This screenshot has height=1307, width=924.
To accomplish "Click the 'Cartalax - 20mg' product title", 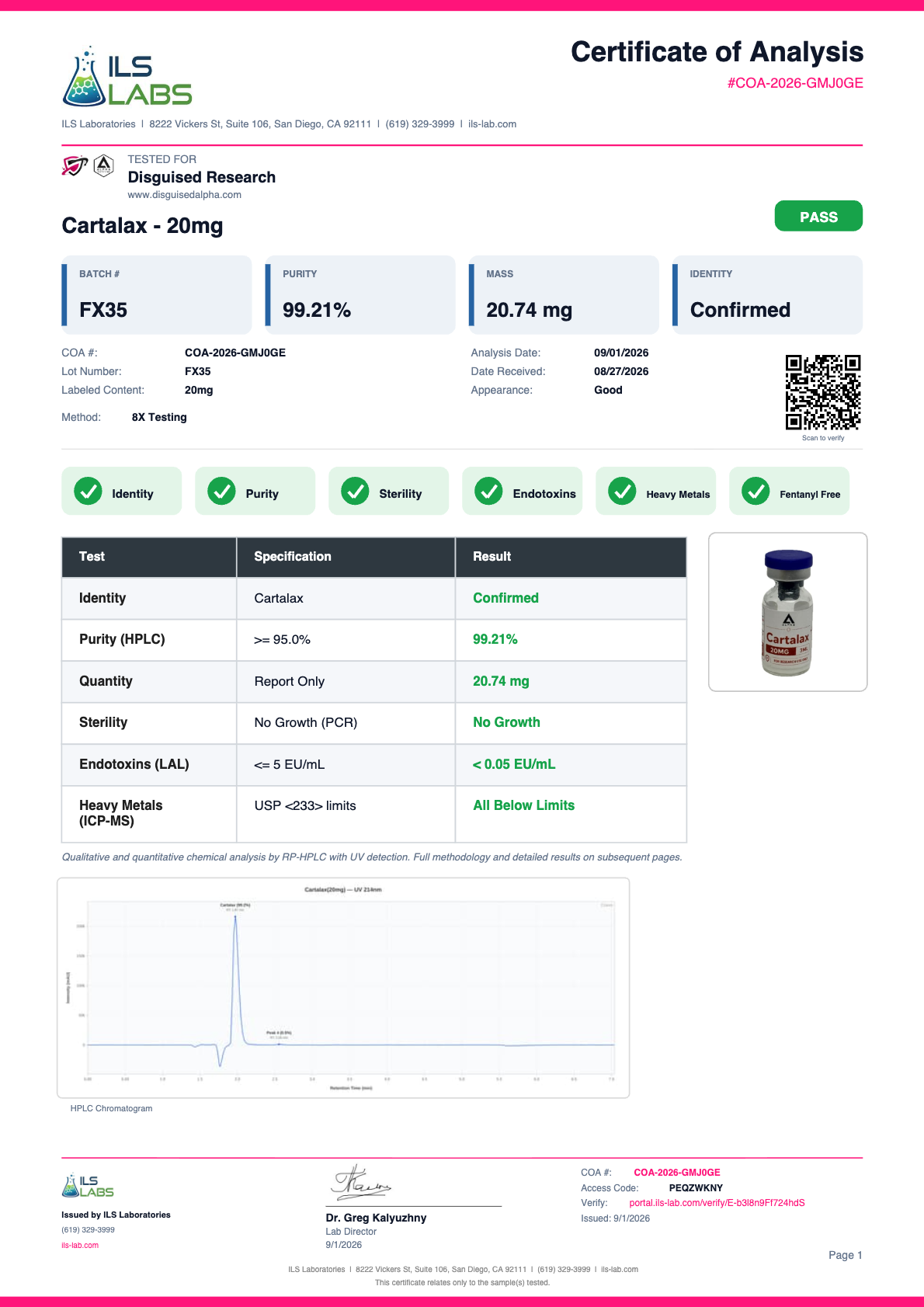I will [x=142, y=226].
